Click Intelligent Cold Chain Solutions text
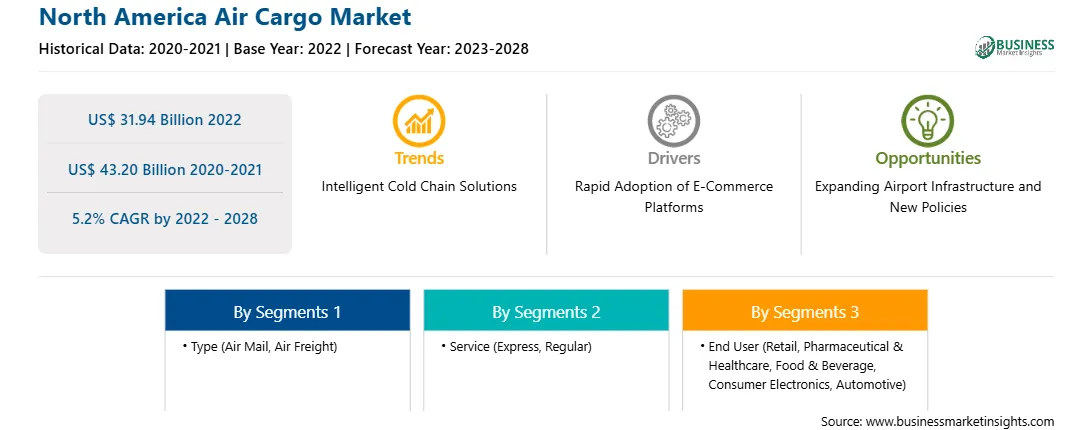The height and width of the screenshot is (430, 1092). click(419, 187)
